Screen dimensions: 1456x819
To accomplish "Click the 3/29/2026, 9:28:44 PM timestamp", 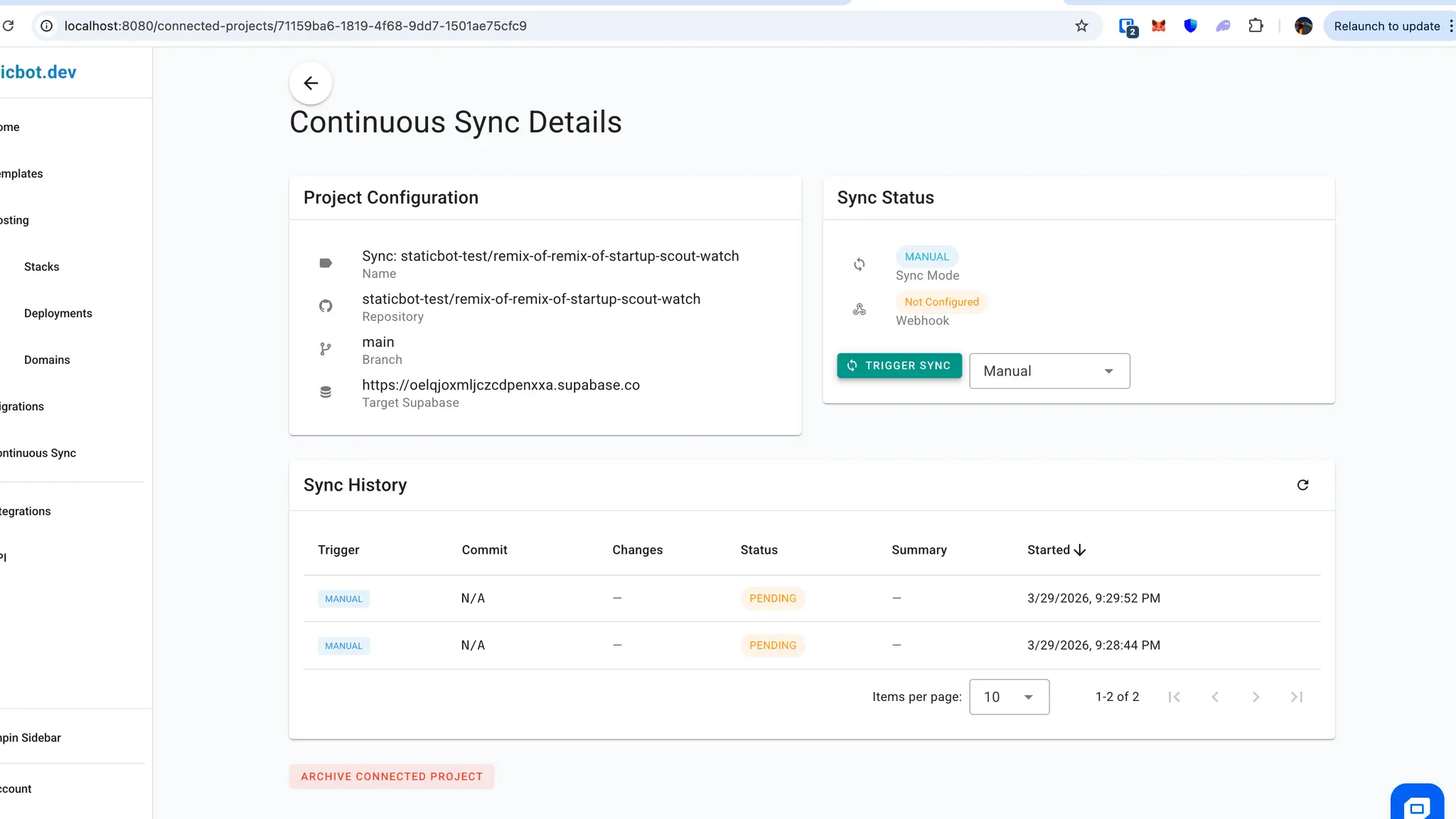I will click(x=1093, y=646).
